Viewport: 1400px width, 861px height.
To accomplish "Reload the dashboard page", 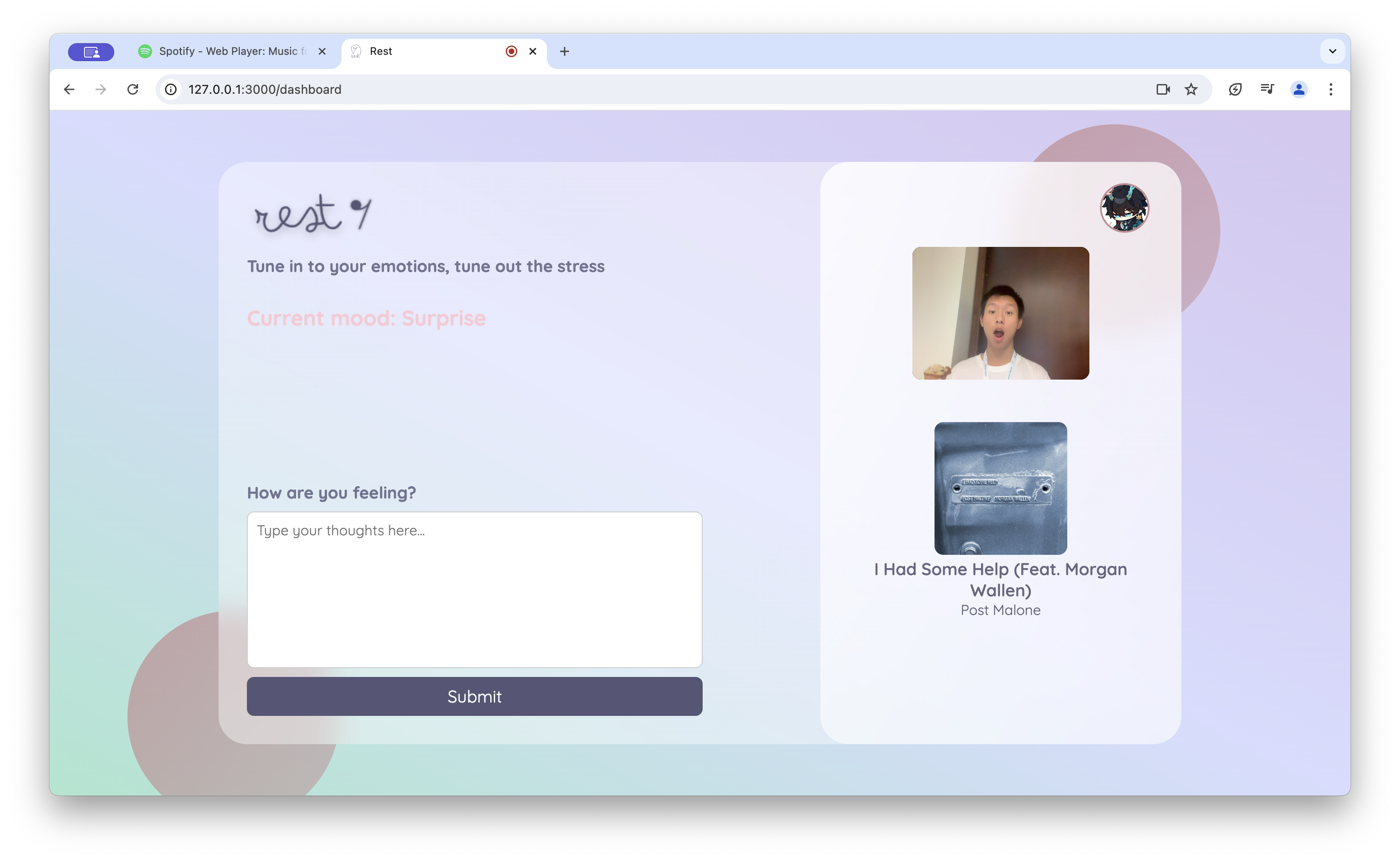I will point(133,89).
